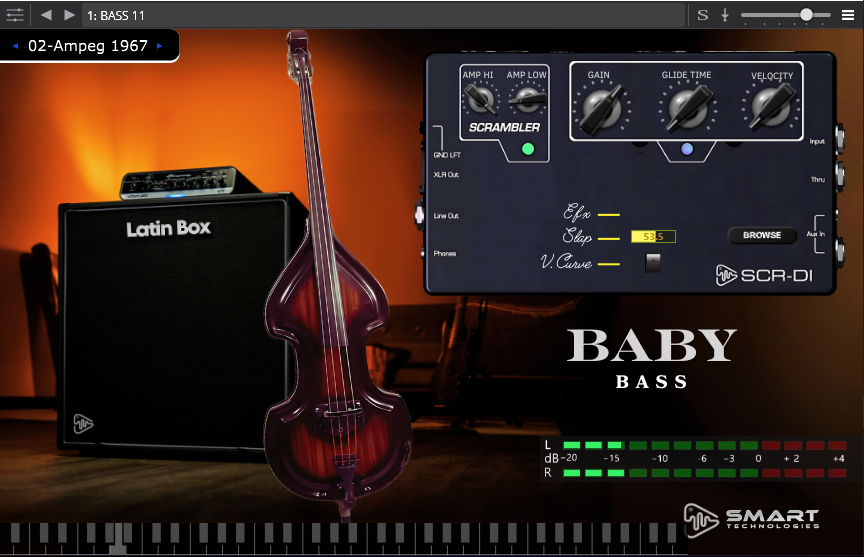This screenshot has width=864, height=557.
Task: Click the Slap value field showing 53.5
Action: (653, 236)
